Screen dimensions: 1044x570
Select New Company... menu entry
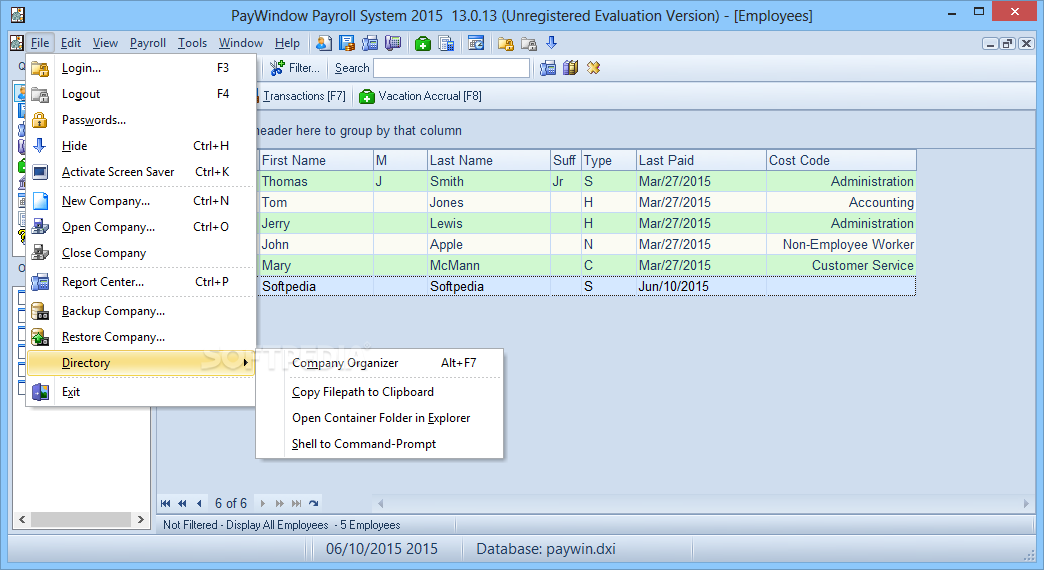pyautogui.click(x=141, y=201)
